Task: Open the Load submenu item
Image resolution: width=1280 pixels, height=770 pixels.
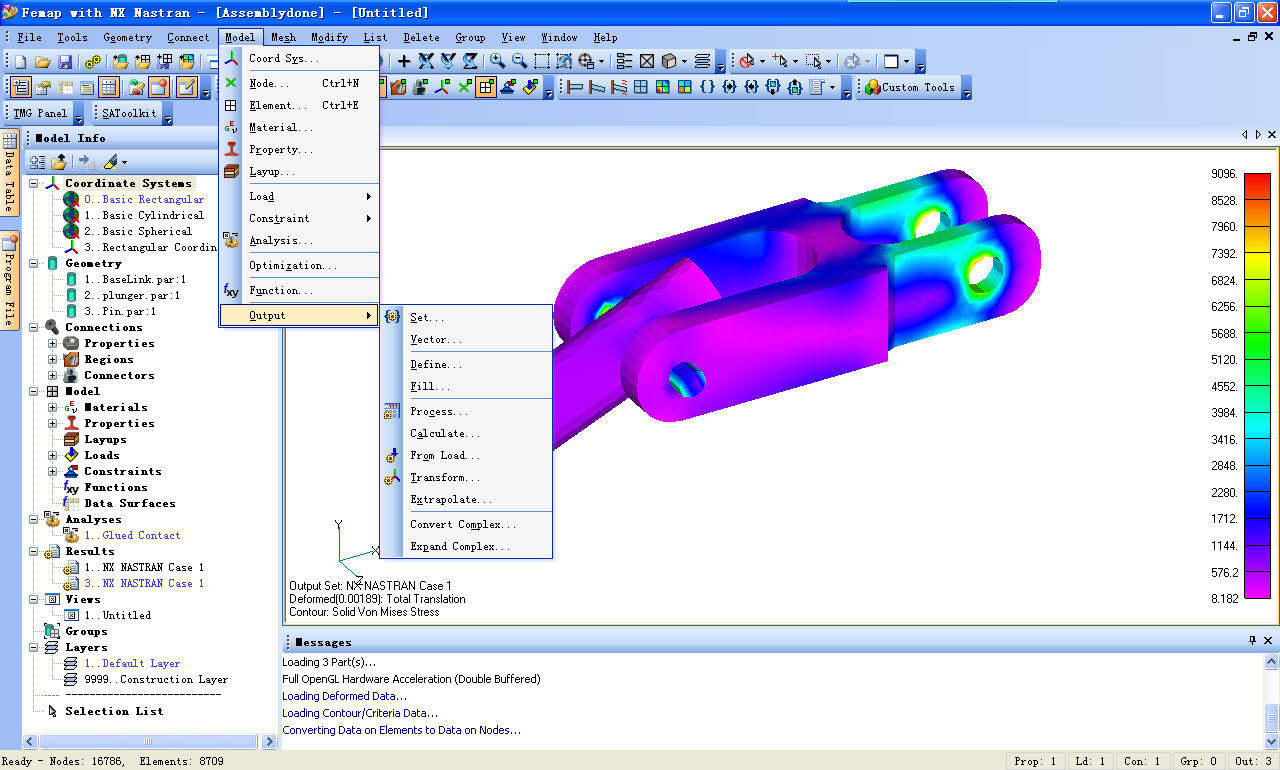Action: (299, 196)
